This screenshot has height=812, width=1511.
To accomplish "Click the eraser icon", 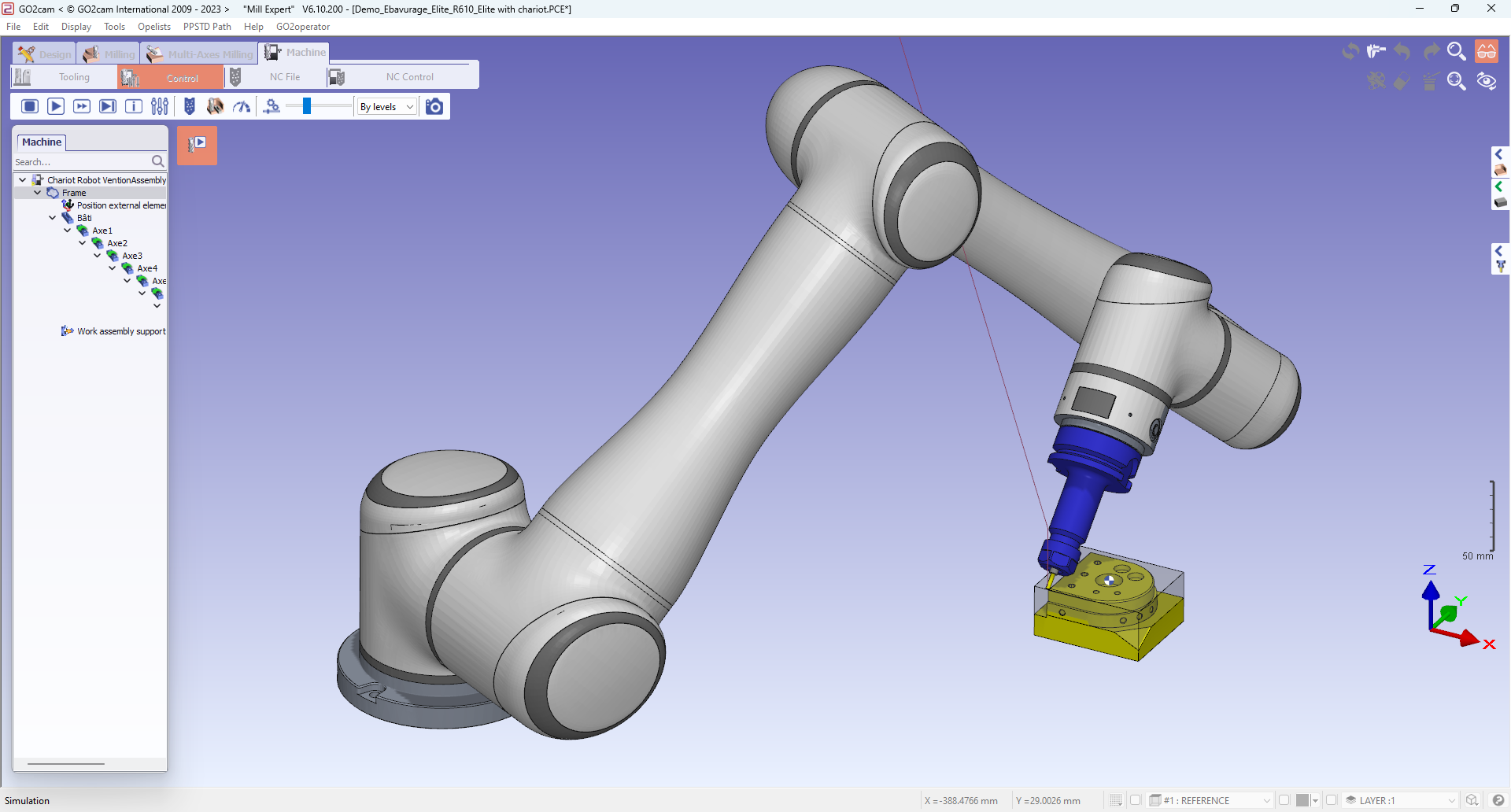I will (x=1402, y=81).
